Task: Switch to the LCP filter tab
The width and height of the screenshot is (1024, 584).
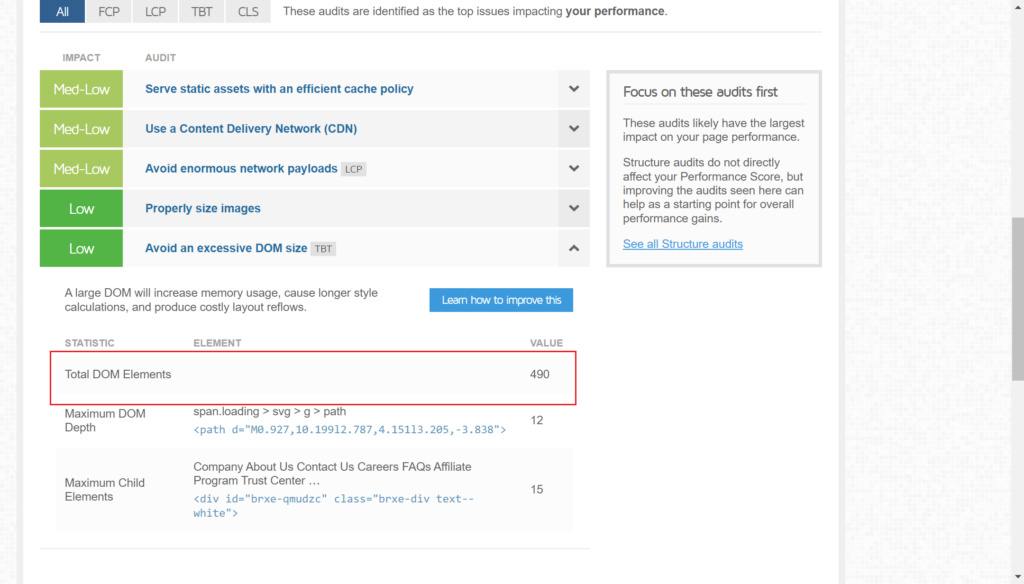Action: 155,12
